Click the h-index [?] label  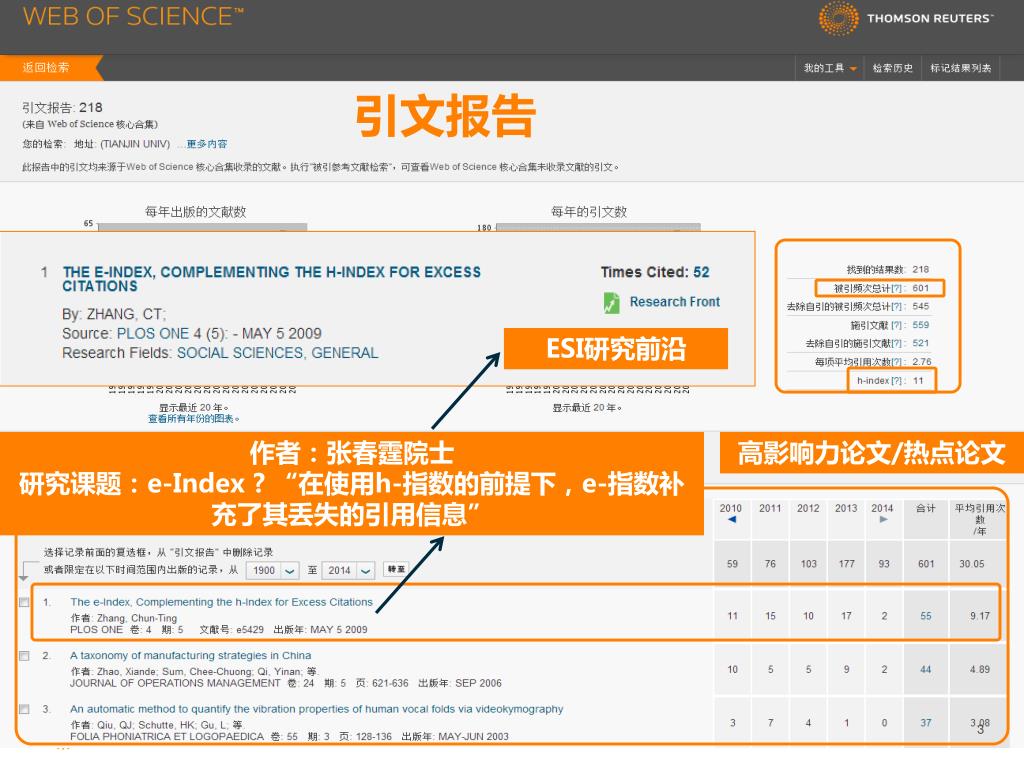[x=881, y=381]
